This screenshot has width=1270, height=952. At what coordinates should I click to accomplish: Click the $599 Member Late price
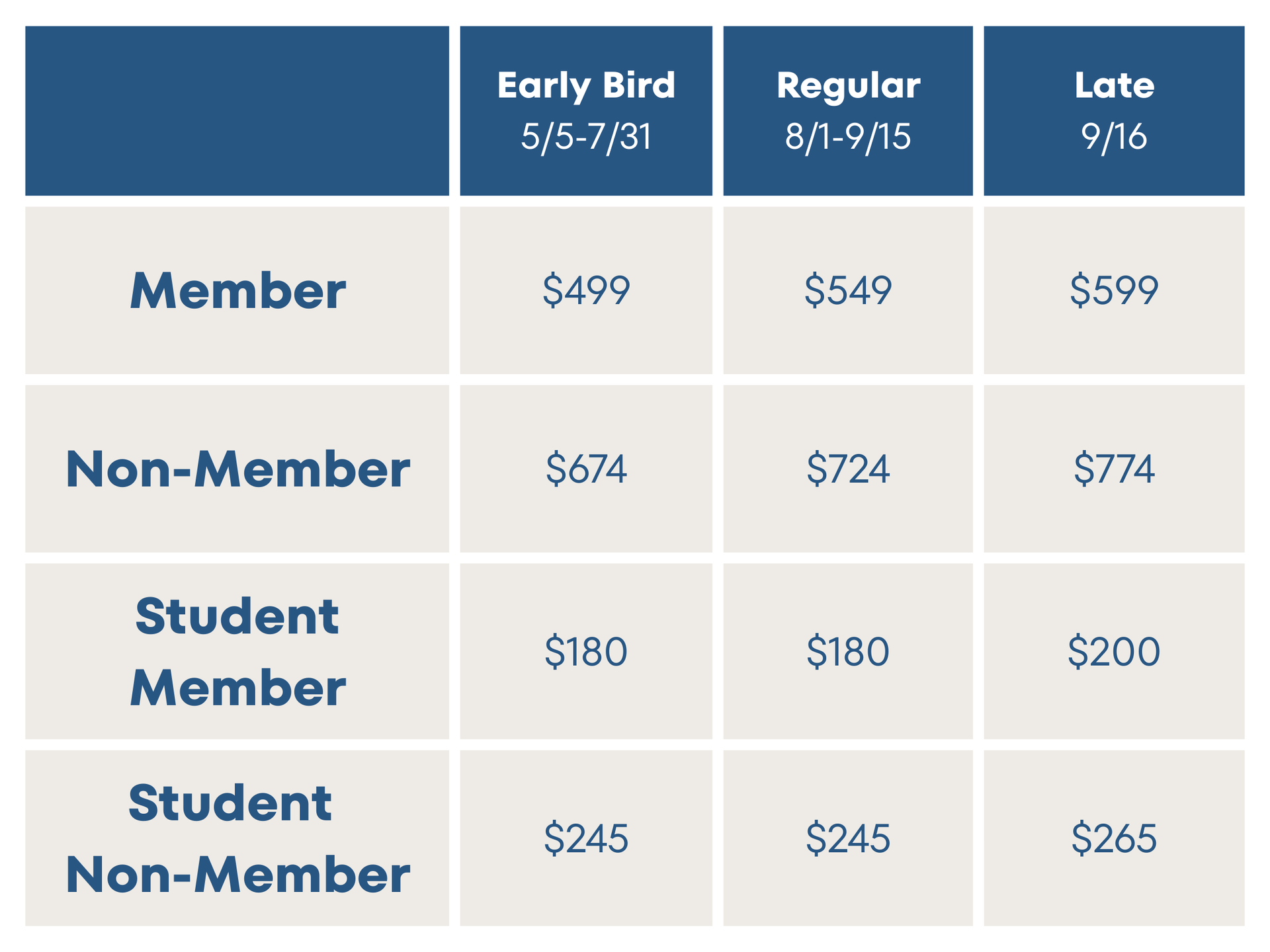pyautogui.click(x=1114, y=290)
